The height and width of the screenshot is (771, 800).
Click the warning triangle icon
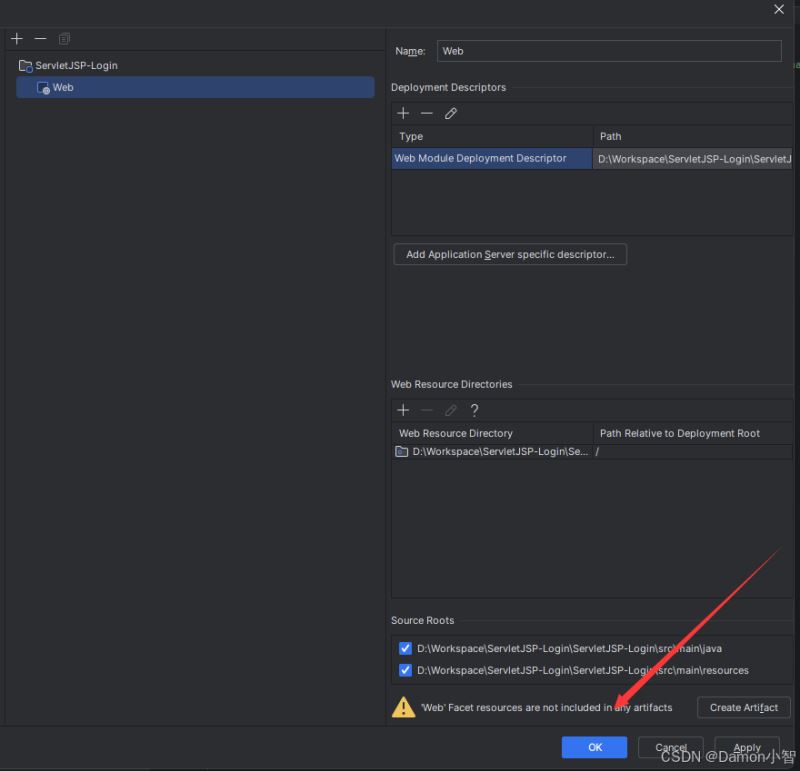pyautogui.click(x=403, y=707)
